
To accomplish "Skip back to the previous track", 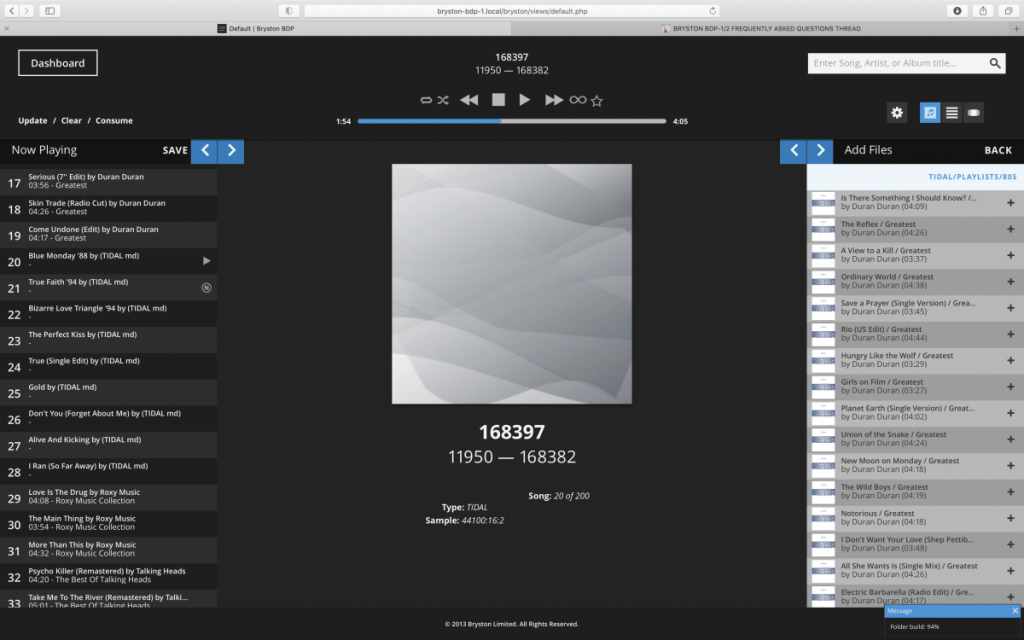I will coord(469,100).
